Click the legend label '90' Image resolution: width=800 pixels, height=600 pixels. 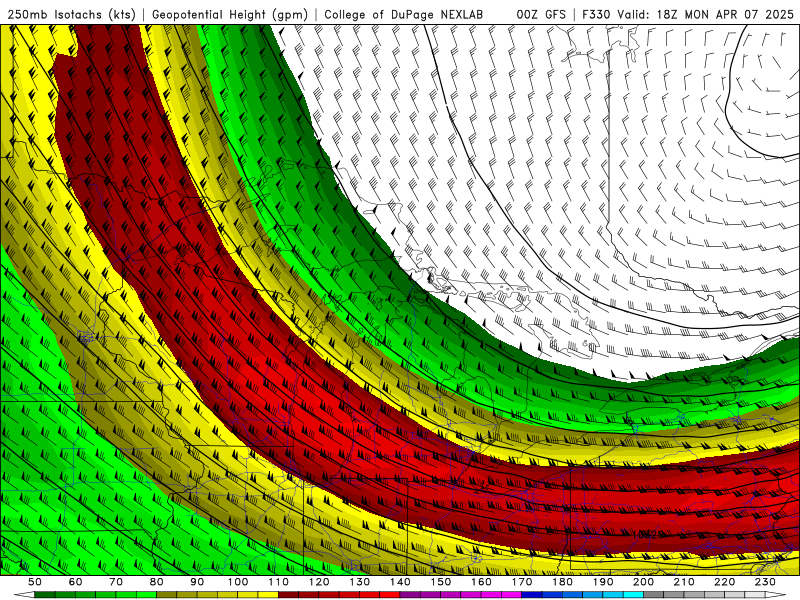pyautogui.click(x=197, y=582)
